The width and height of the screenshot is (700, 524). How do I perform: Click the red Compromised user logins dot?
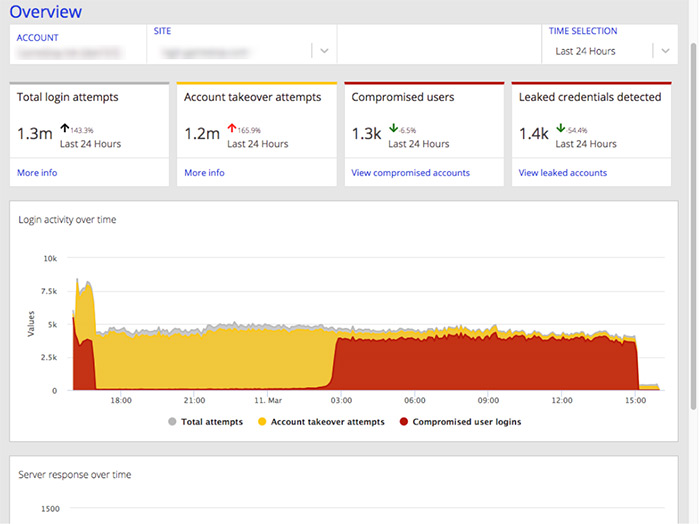click(x=404, y=422)
